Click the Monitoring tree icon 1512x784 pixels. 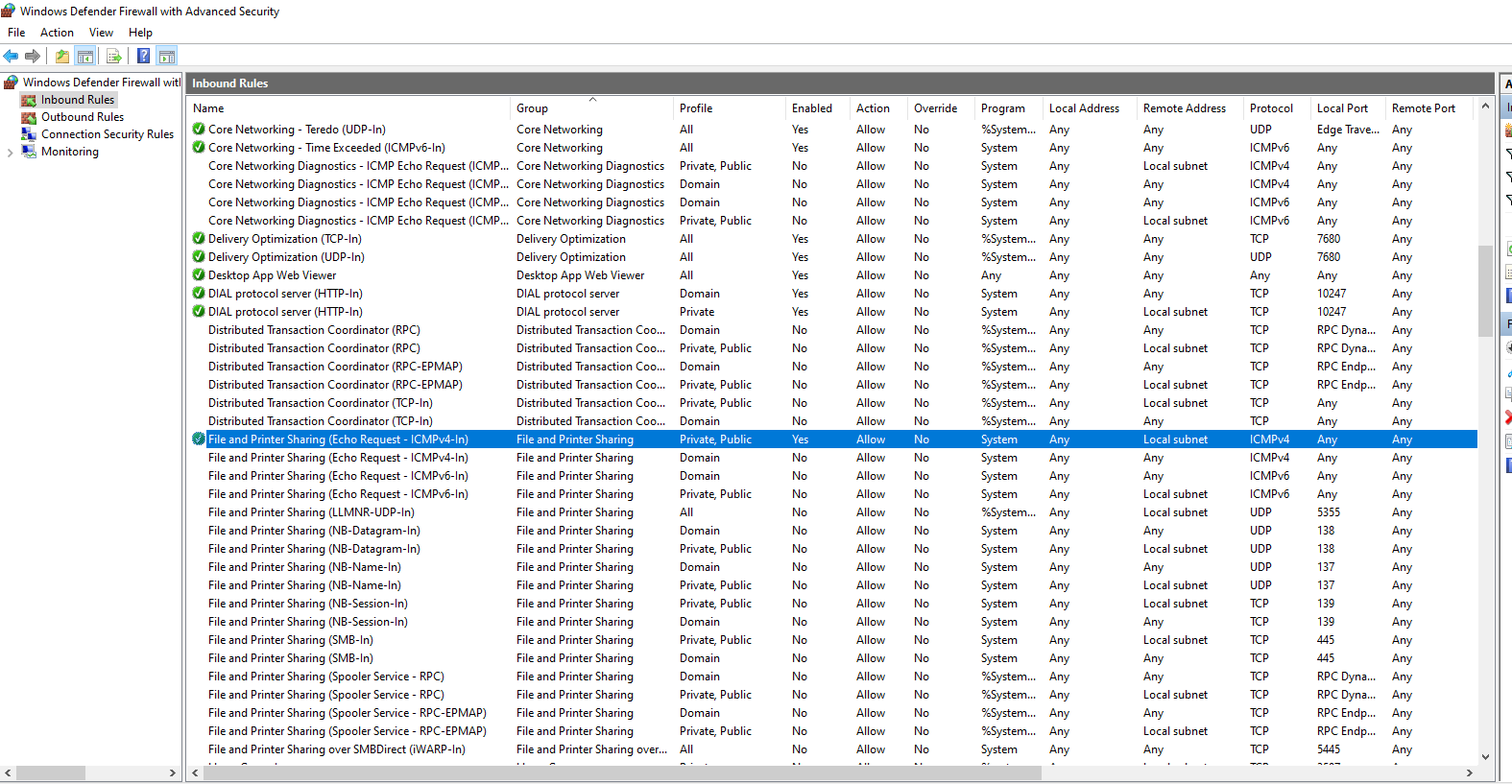pyautogui.click(x=29, y=152)
